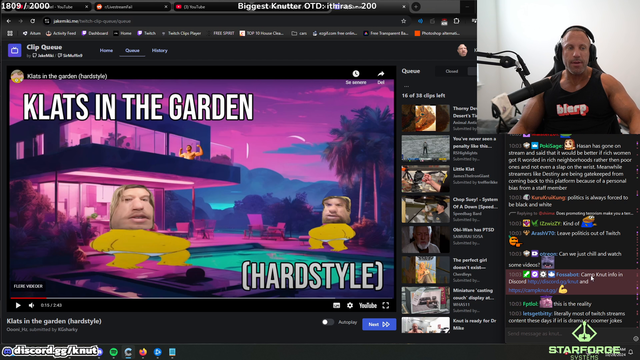
Task: Mute the video player volume
Action: pos(31,305)
